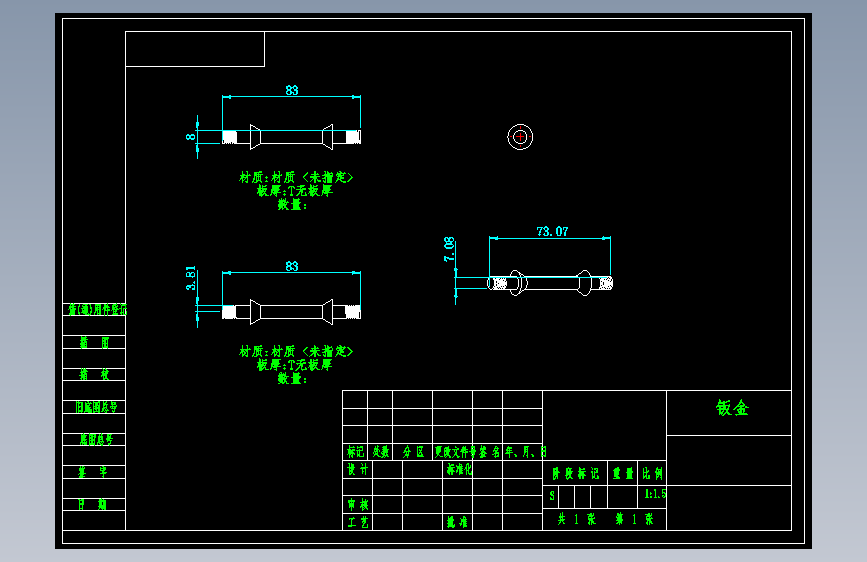Click the '旧底图总号' side label

coord(96,408)
